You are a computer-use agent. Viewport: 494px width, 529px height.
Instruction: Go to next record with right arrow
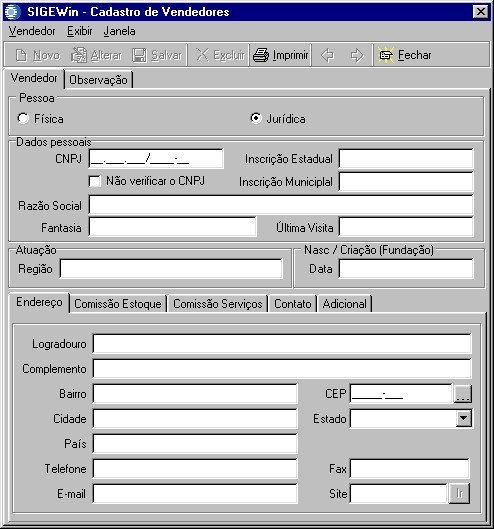(357, 55)
